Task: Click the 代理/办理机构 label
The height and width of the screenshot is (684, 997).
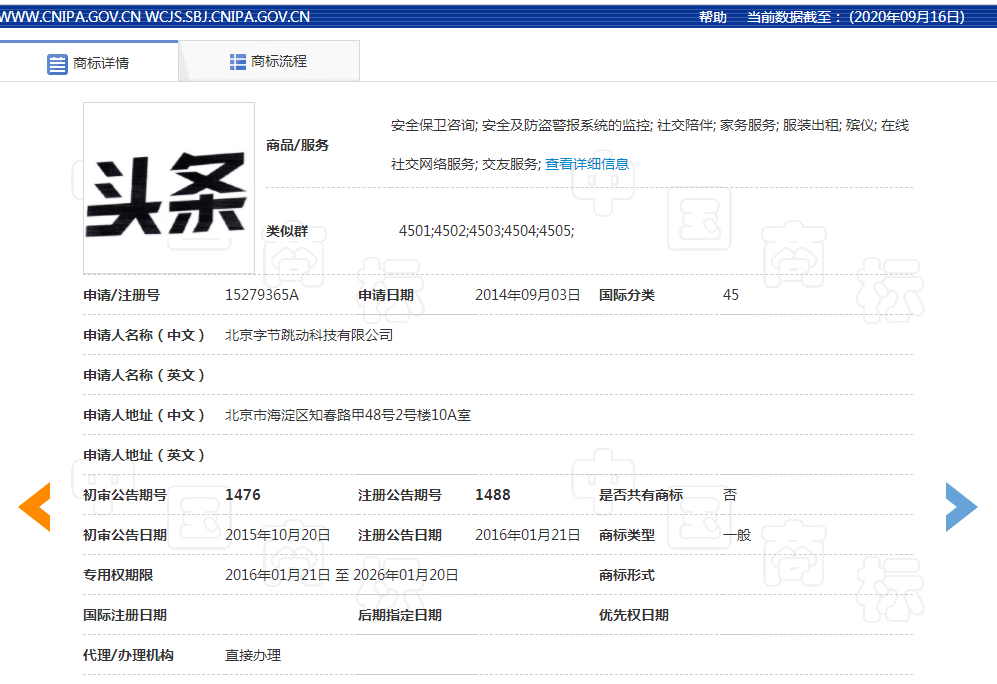Action: pyautogui.click(x=128, y=655)
